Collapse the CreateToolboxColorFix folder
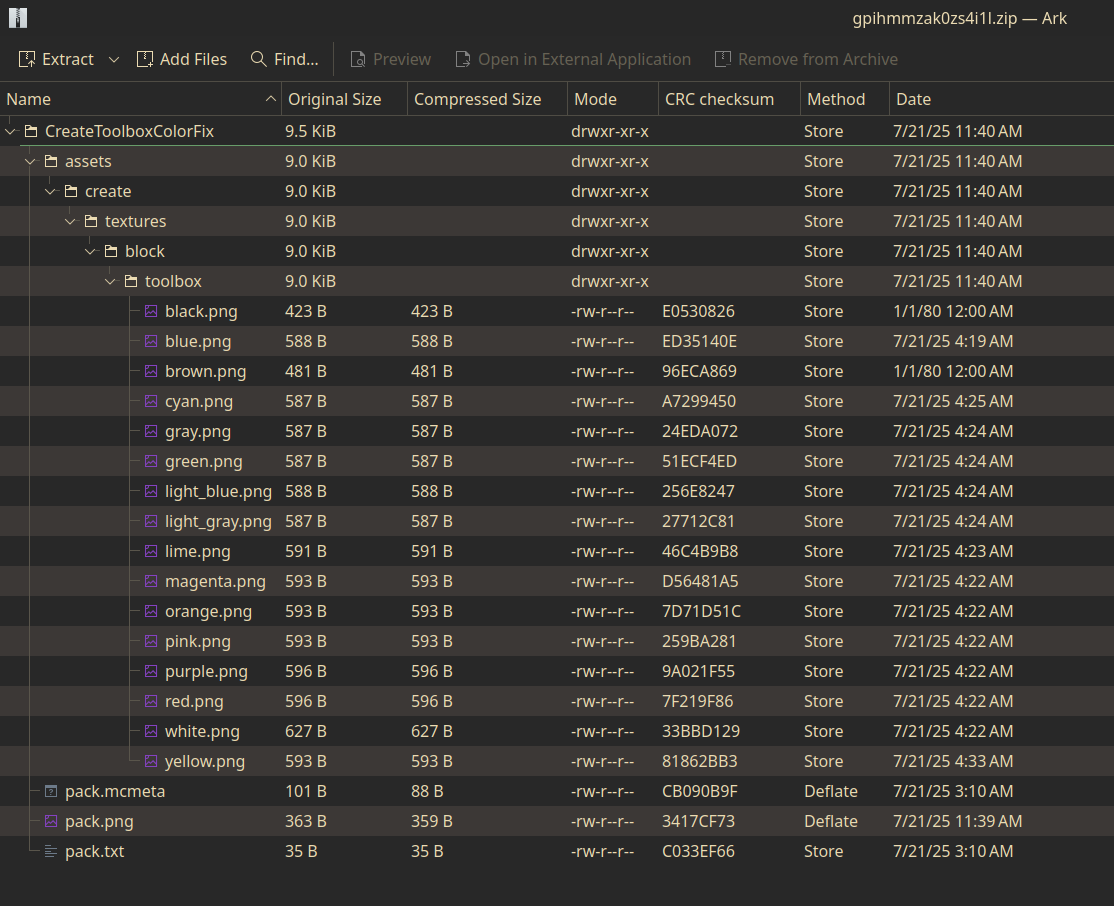Screen dimensions: 1114x906 [x=11, y=131]
